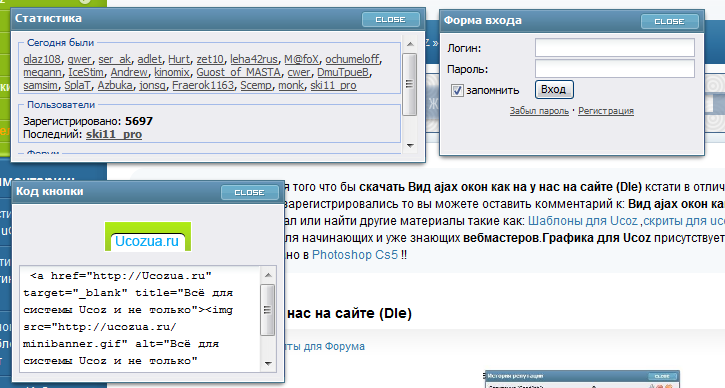The image size is (725, 388).
Task: Open user IceStim profile link
Action: click(86, 72)
